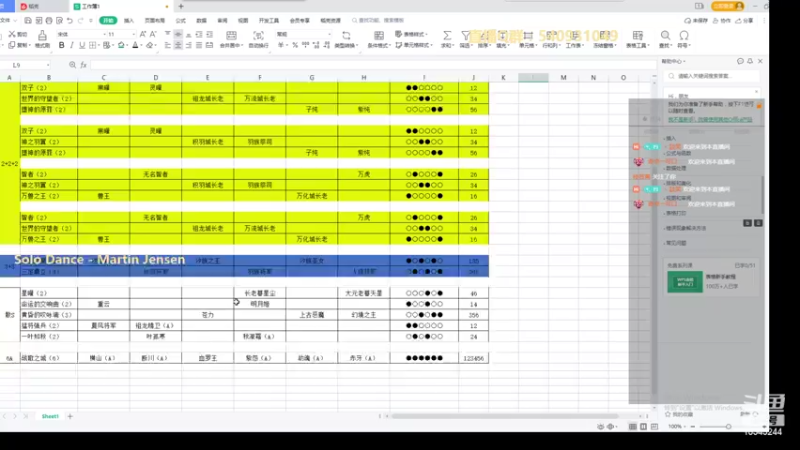Click the formula bar input field
This screenshot has height=450, width=800.
coord(372,65)
